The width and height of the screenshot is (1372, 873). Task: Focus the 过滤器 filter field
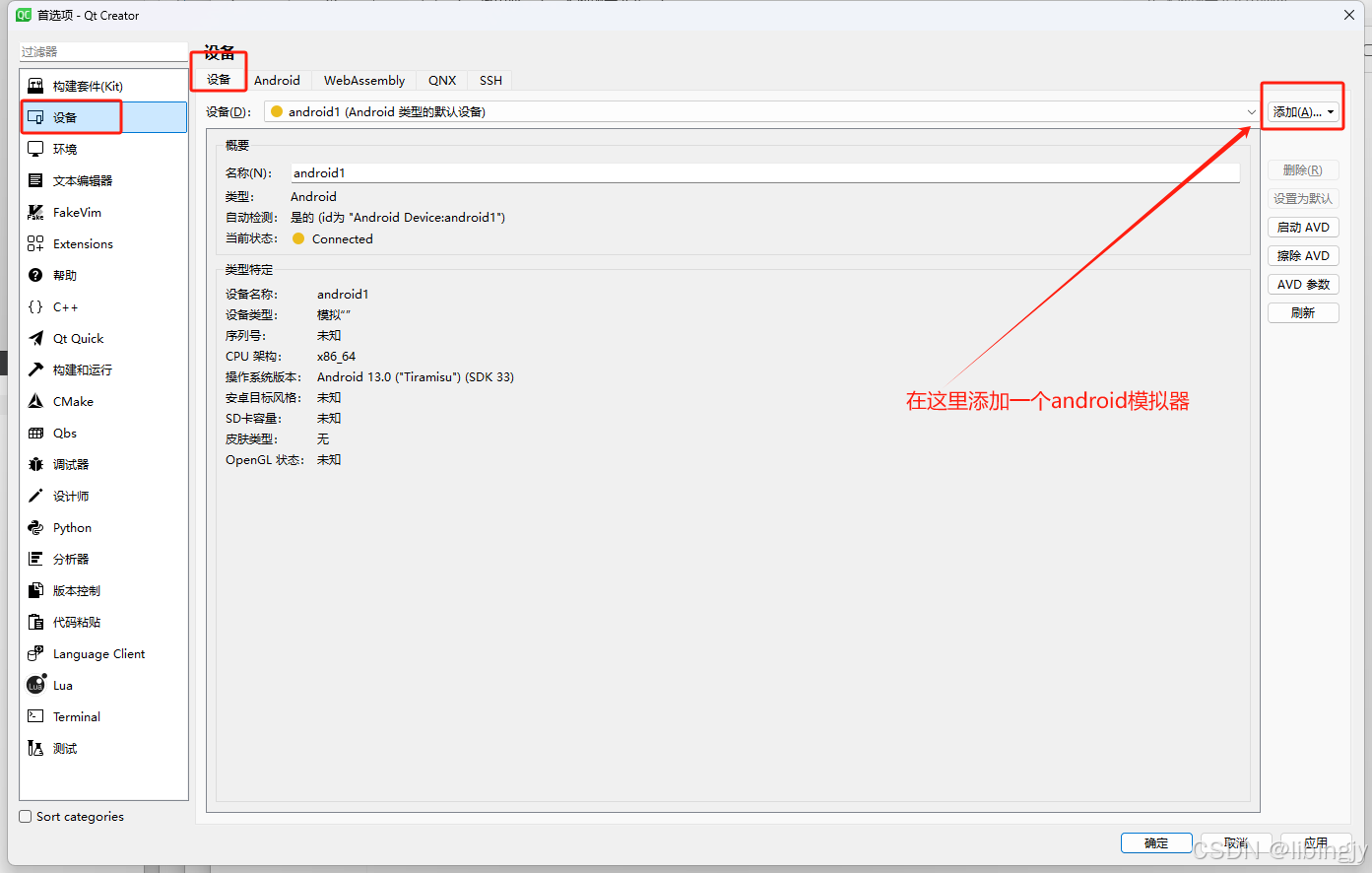point(103,51)
